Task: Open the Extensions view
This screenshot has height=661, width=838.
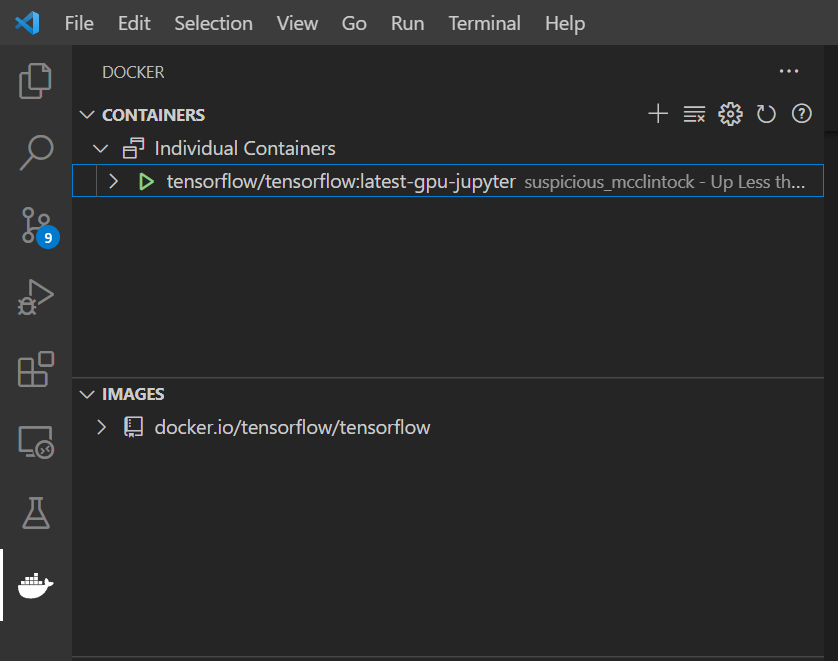Action: click(36, 369)
